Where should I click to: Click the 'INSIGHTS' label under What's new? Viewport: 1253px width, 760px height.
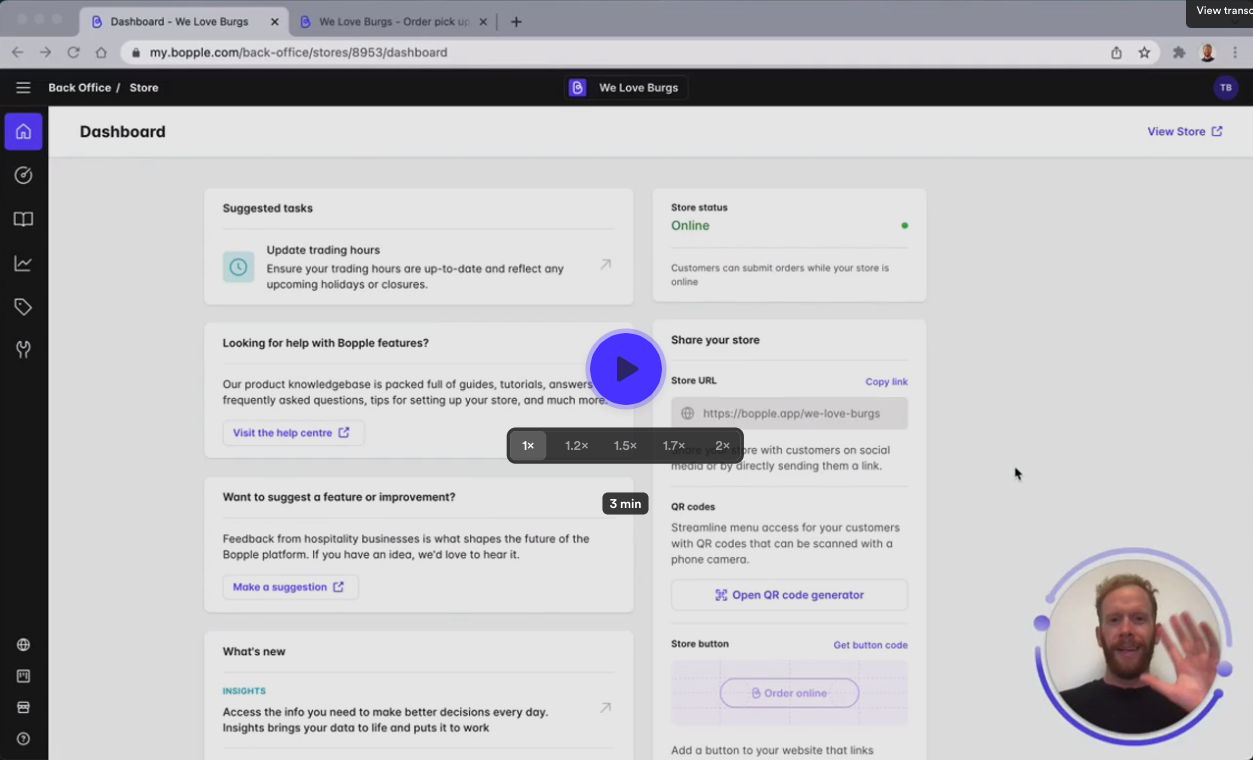(244, 691)
